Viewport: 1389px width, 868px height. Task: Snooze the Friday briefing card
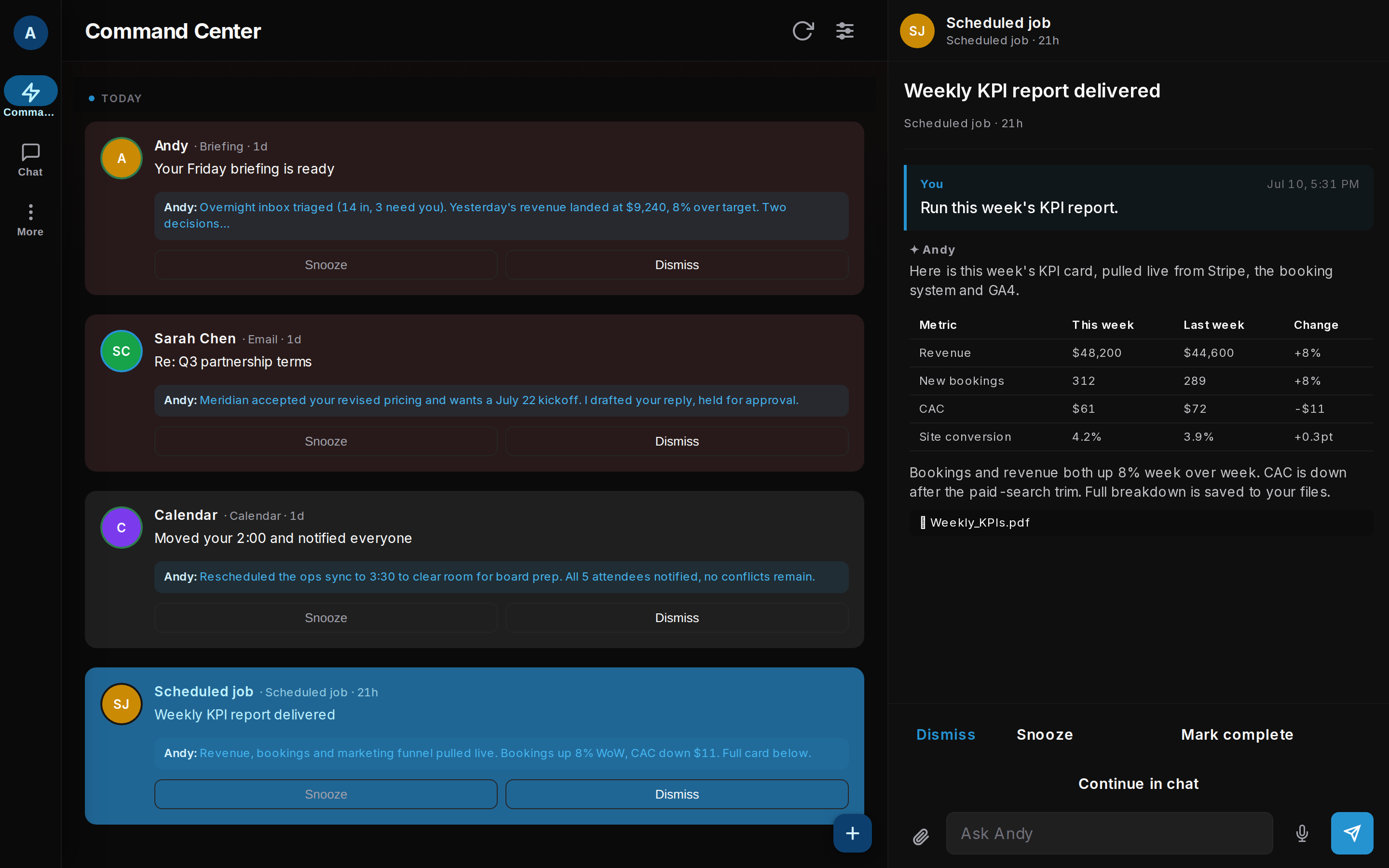coord(326,265)
